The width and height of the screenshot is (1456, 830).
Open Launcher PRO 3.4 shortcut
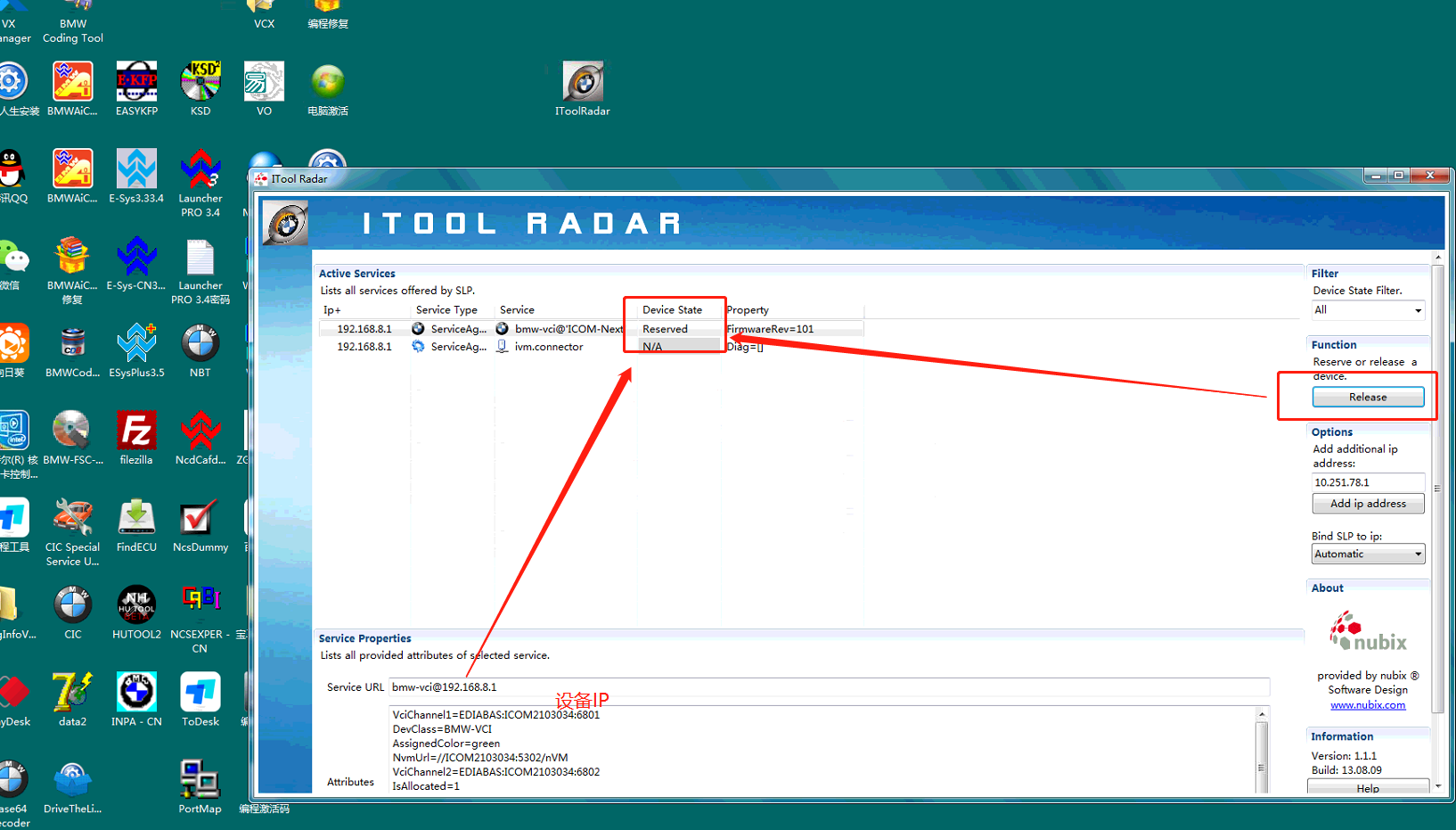click(x=200, y=183)
